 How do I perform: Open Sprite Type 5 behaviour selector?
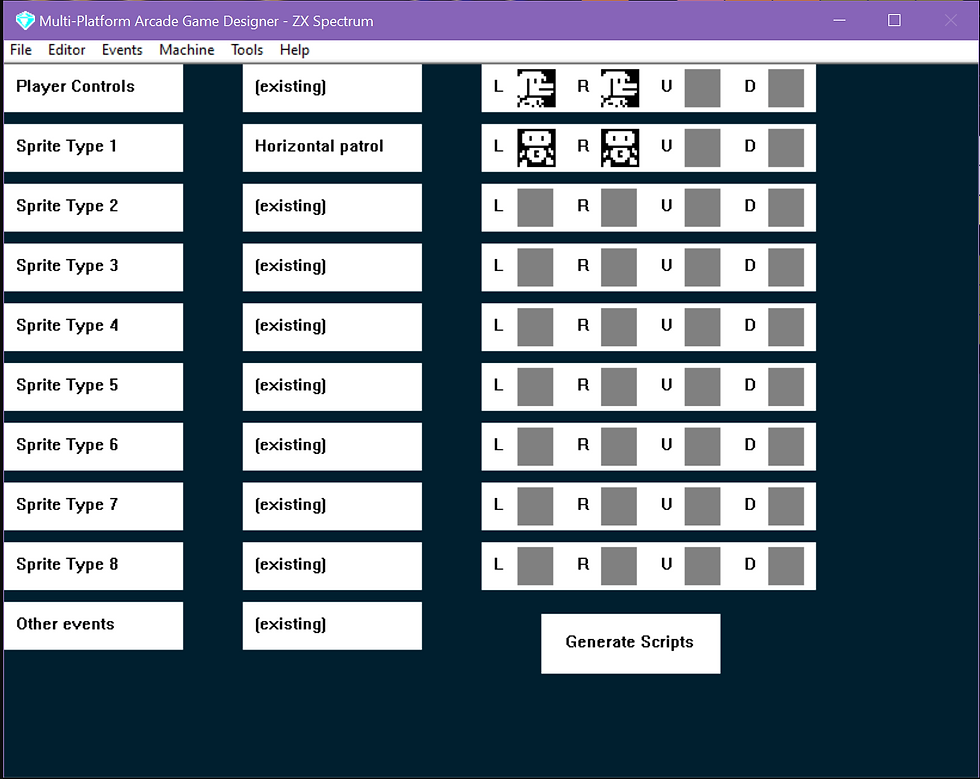(x=332, y=387)
